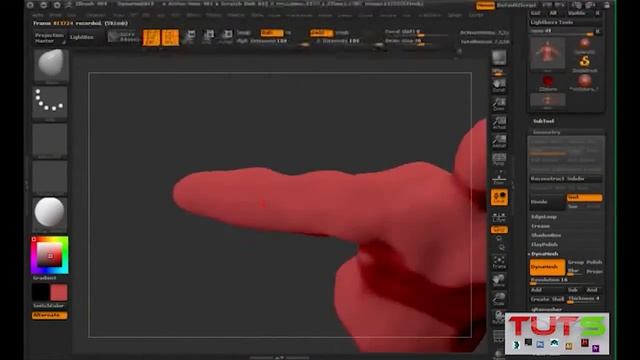The width and height of the screenshot is (640, 360).
Task: Open the white material sphere selector
Action: (50, 213)
